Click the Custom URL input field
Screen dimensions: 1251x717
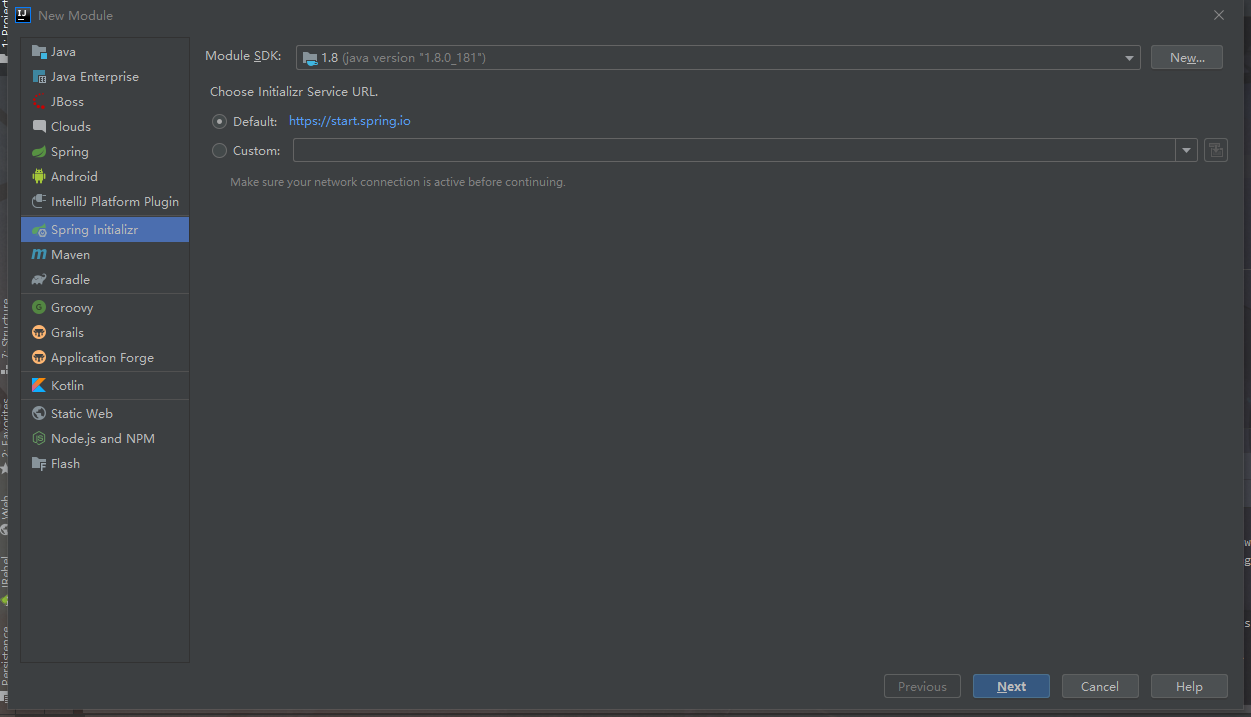pyautogui.click(x=734, y=150)
